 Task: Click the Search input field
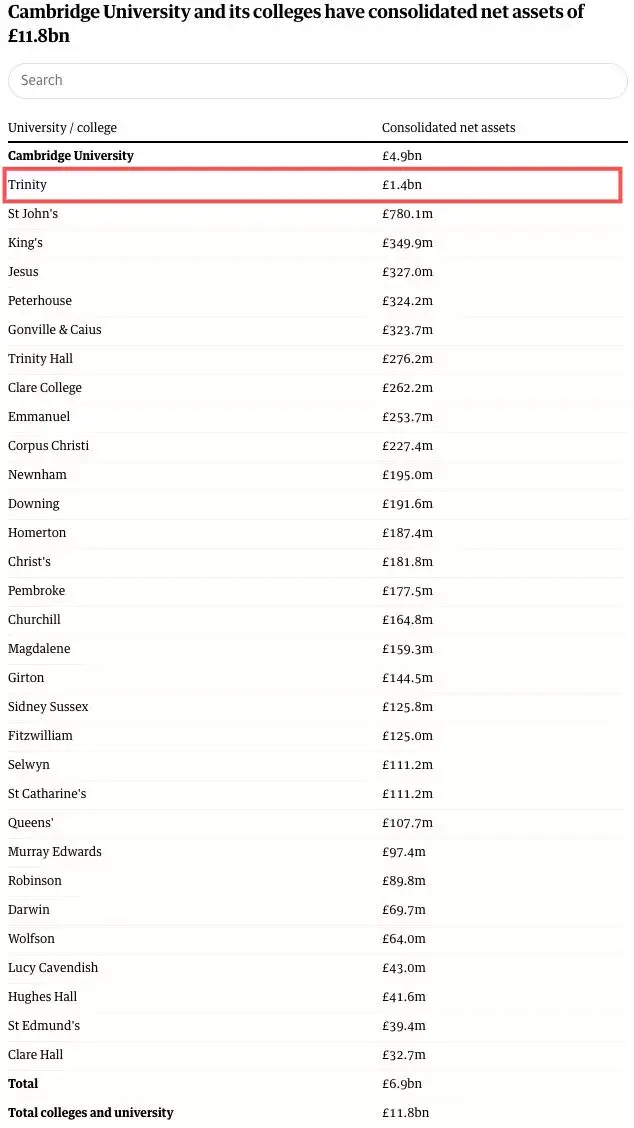coord(317,80)
